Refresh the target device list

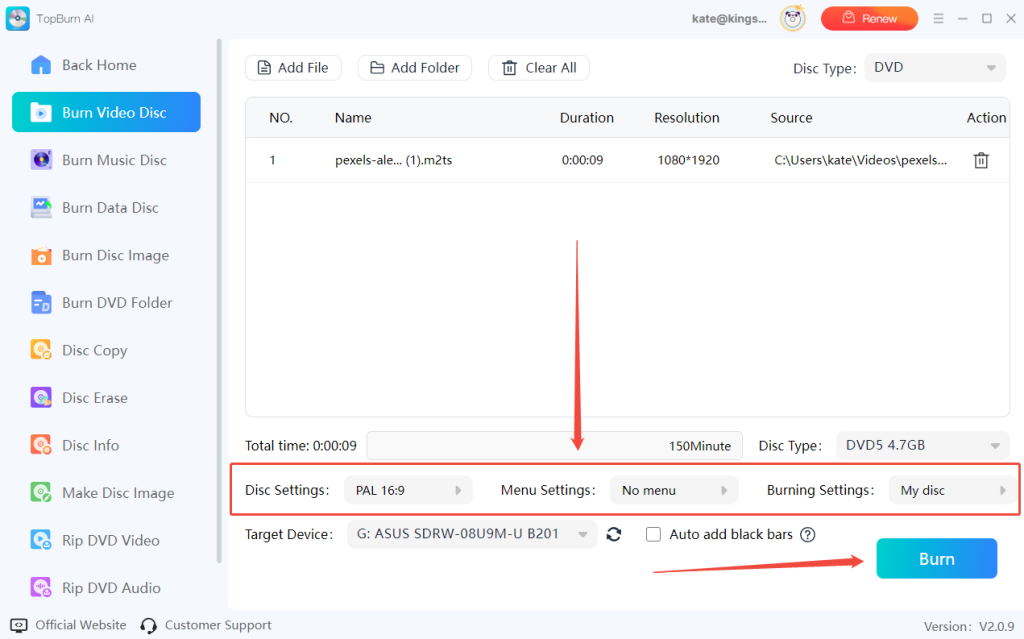click(614, 534)
